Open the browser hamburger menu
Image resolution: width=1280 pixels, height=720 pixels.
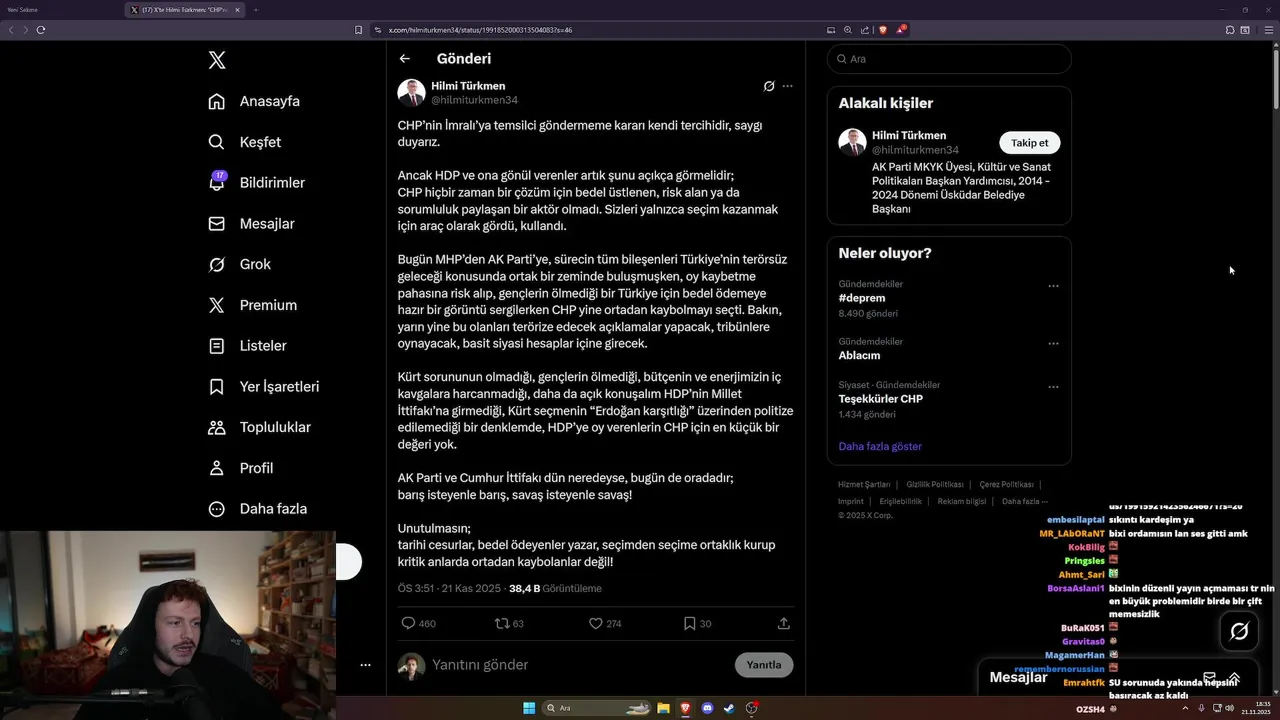click(1270, 30)
